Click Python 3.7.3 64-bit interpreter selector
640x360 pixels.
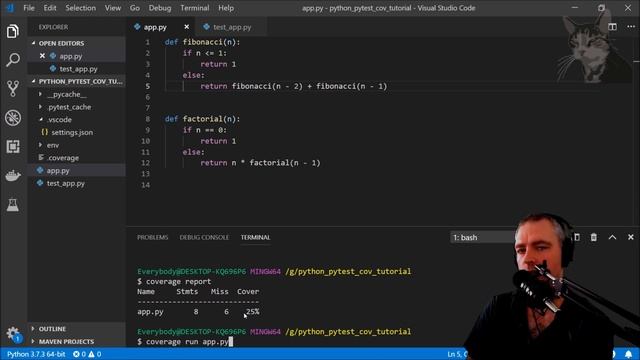[x=36, y=354]
